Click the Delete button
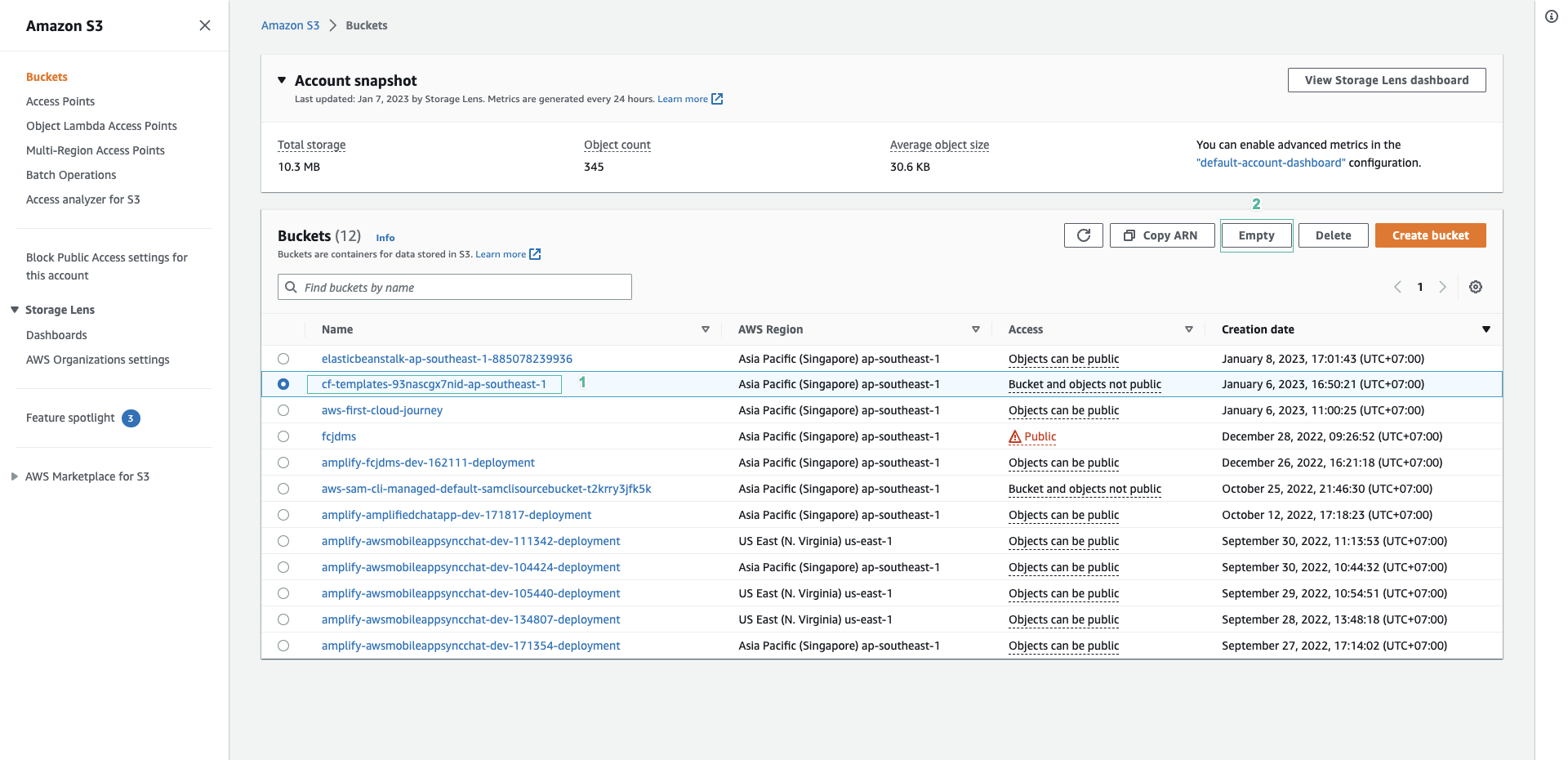 (1333, 235)
